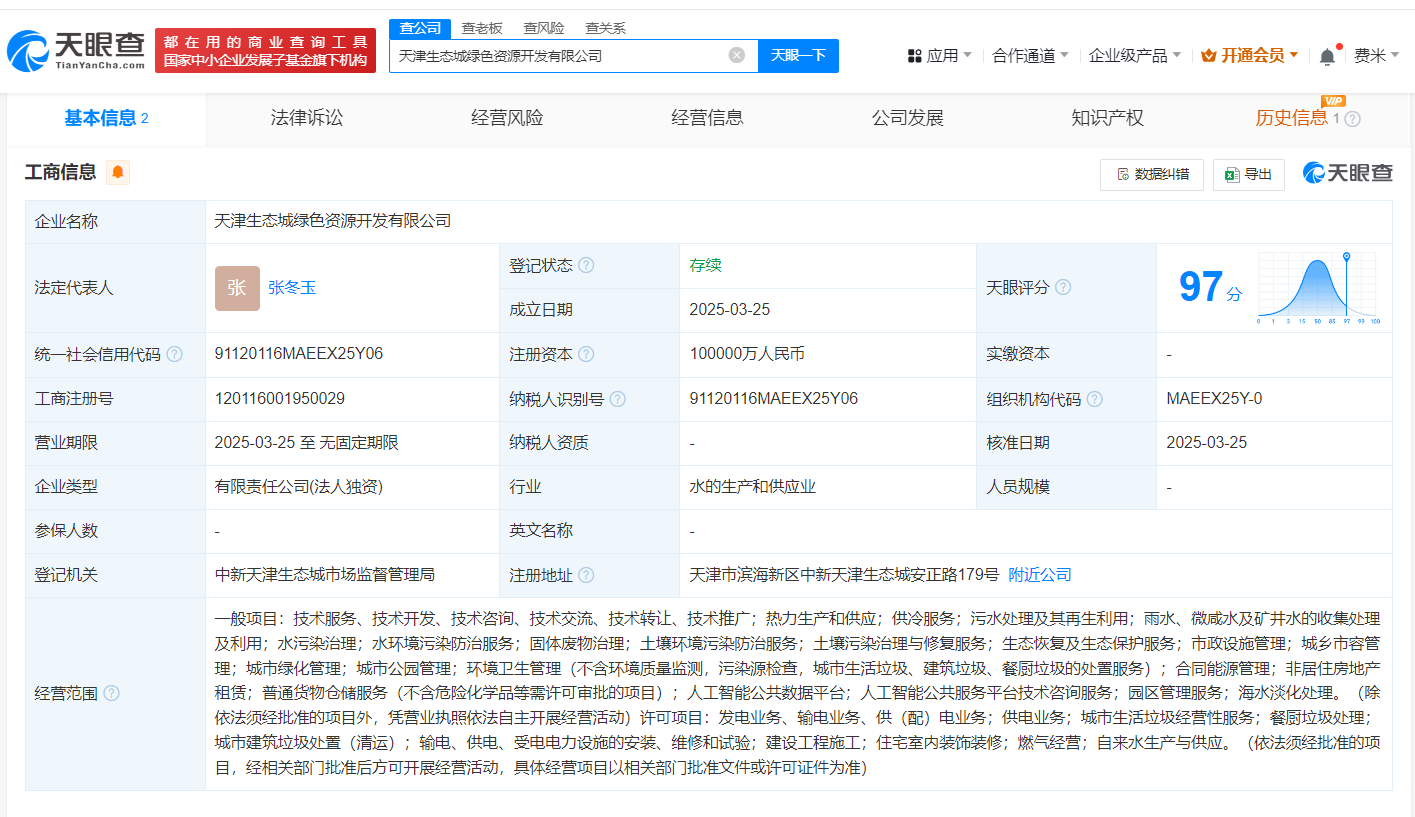The width and height of the screenshot is (1415, 817).
Task: Click the 导出 export button
Action: [1248, 174]
